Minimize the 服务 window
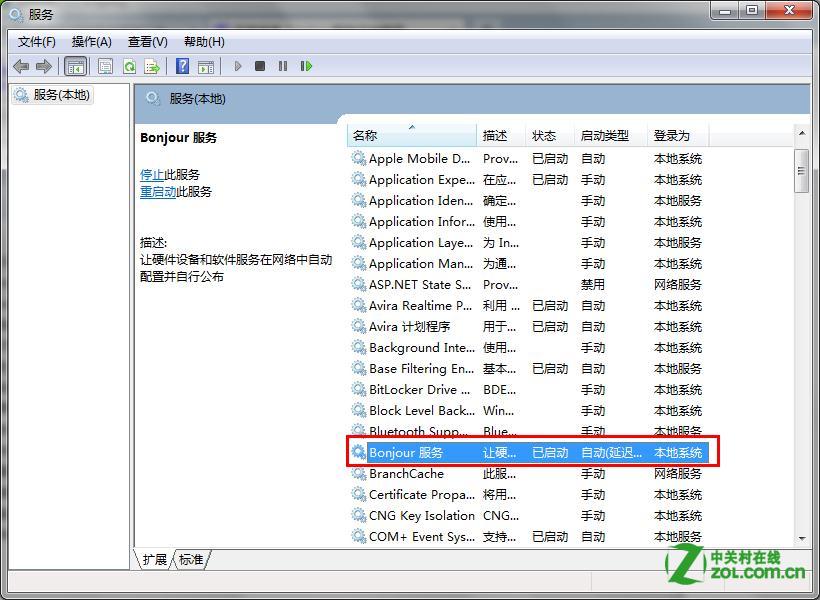This screenshot has height=600, width=820. click(x=725, y=10)
